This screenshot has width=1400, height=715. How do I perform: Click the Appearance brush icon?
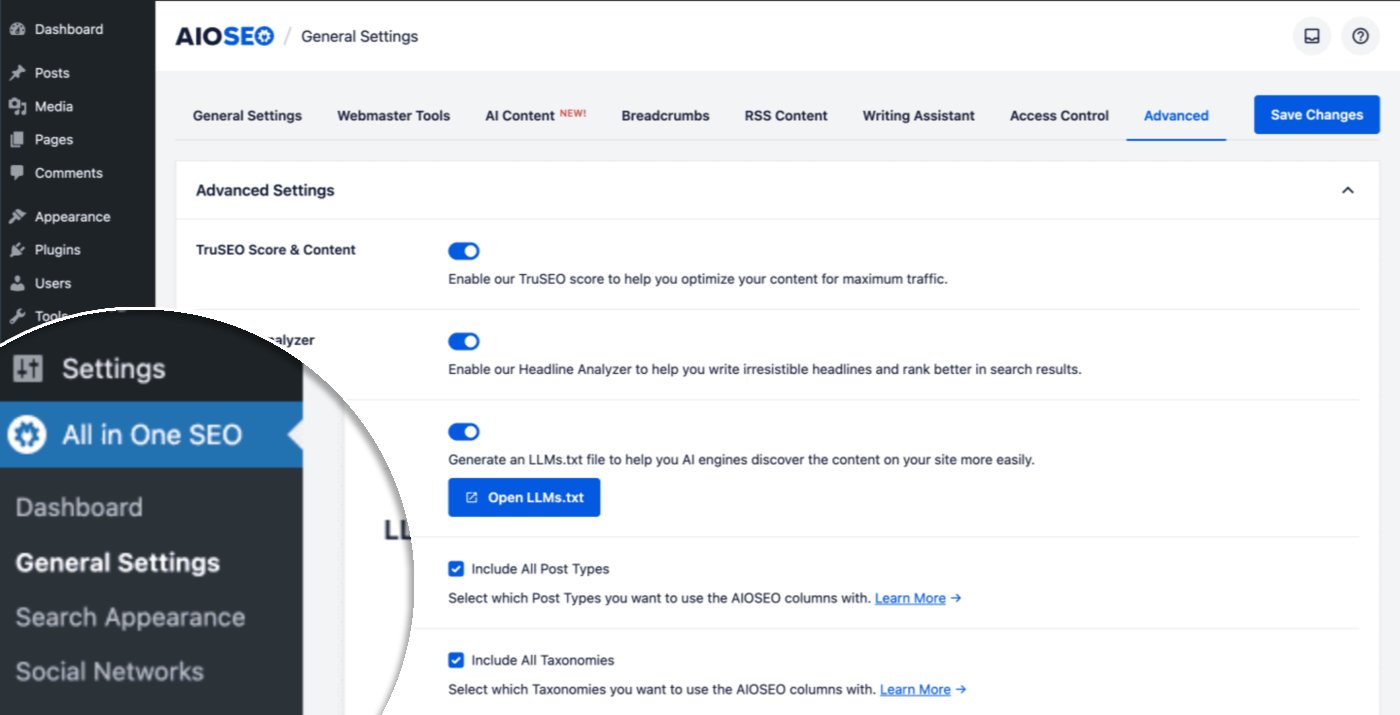17,216
